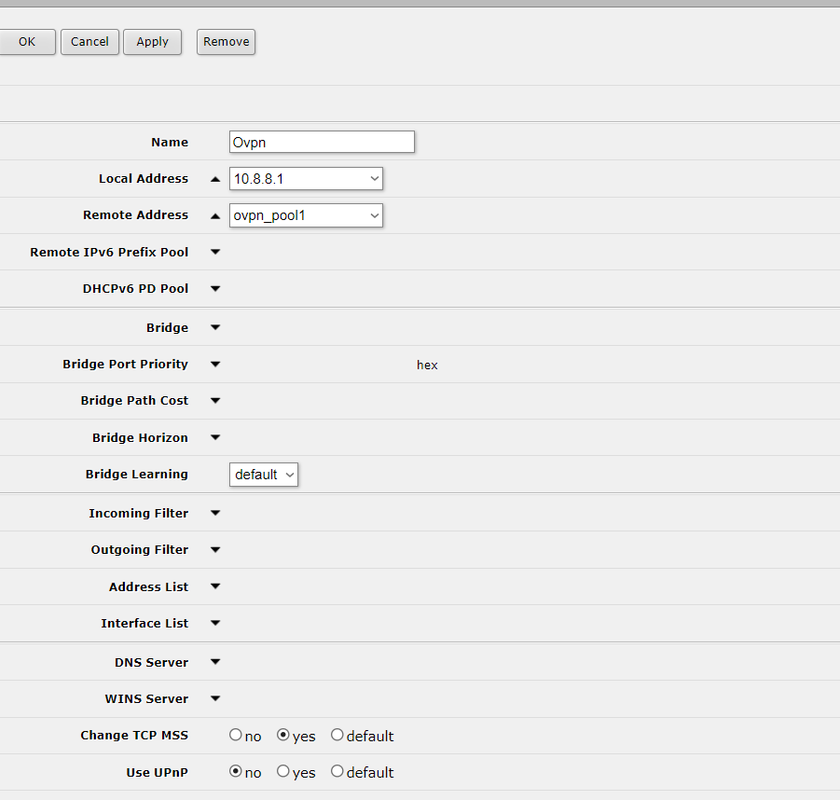Expand the DHCPv6 PD Pool option
840x800 pixels.
[215, 289]
